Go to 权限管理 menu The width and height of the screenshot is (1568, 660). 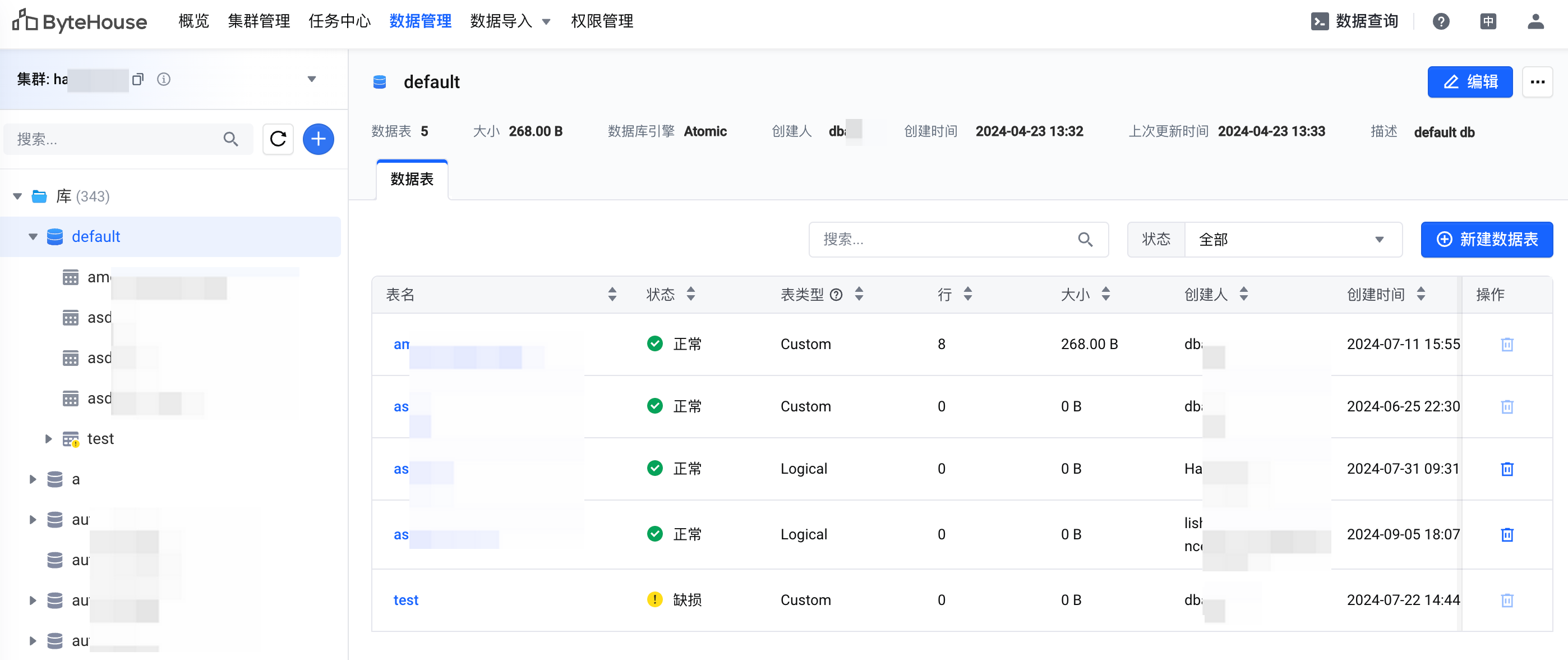602,21
